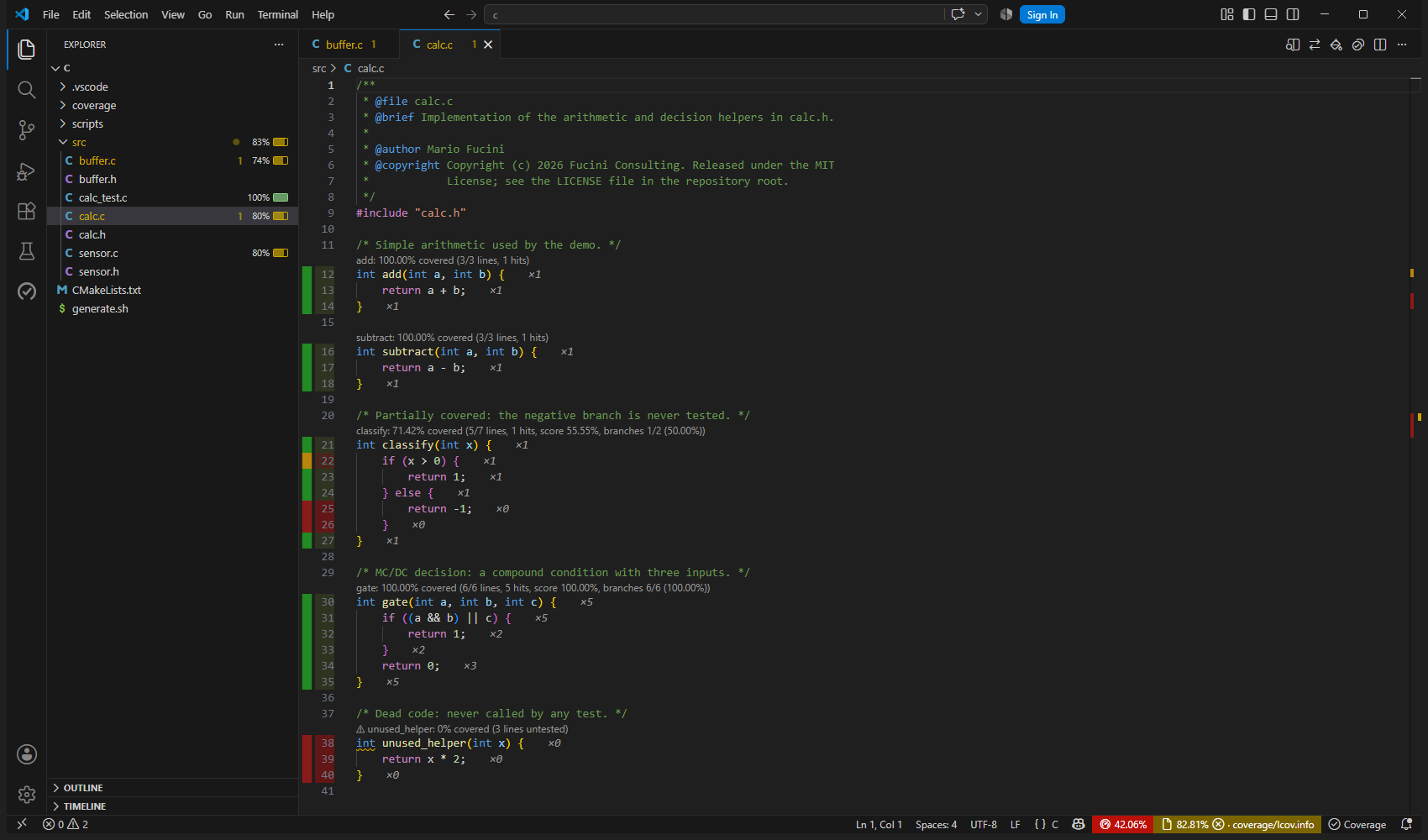Open the Terminal menu
This screenshot has height=840, width=1428.
click(x=278, y=14)
